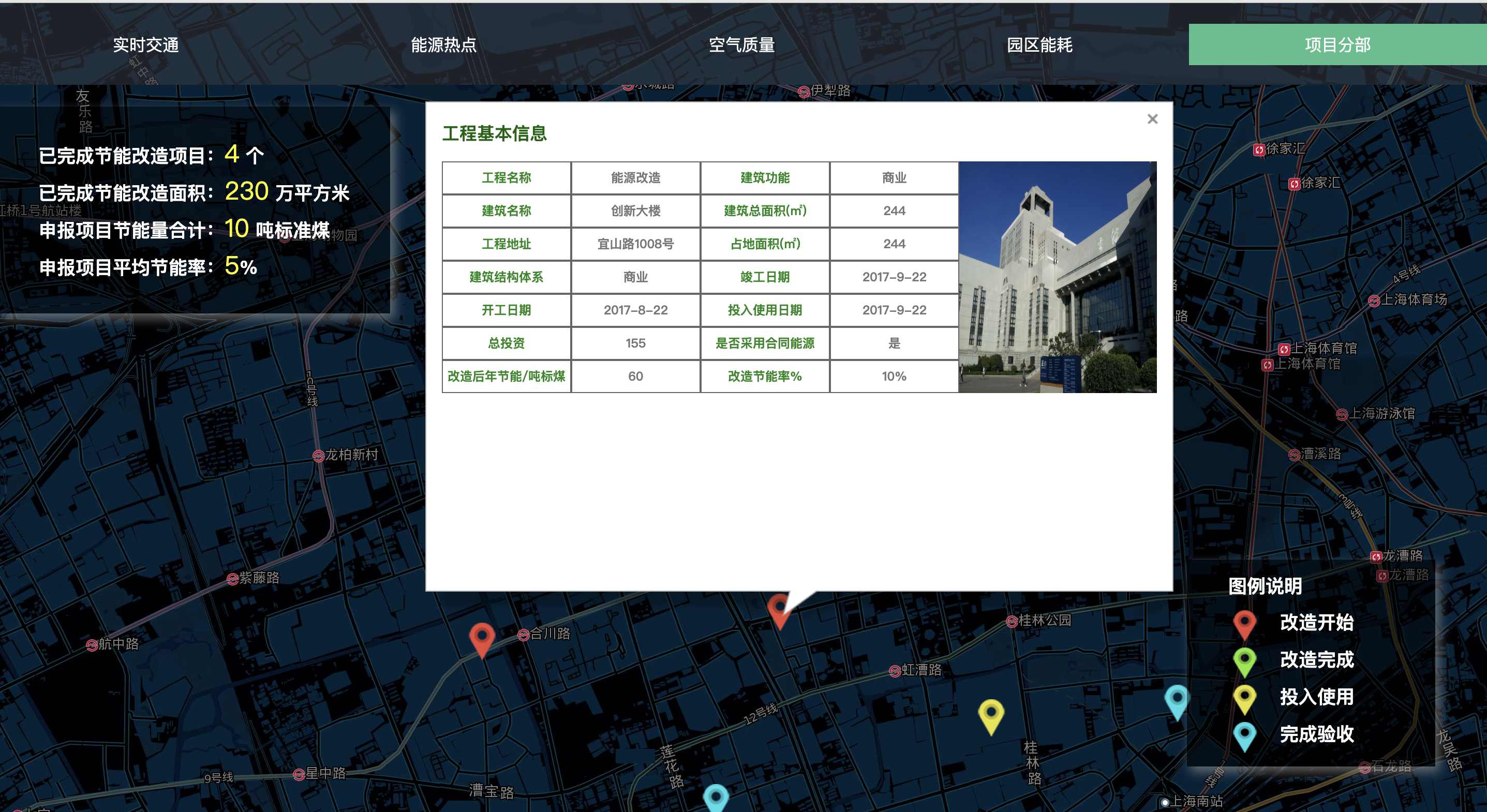Click the green 改造完成 legend pin
Screen dimensions: 1487x812
[1244, 661]
